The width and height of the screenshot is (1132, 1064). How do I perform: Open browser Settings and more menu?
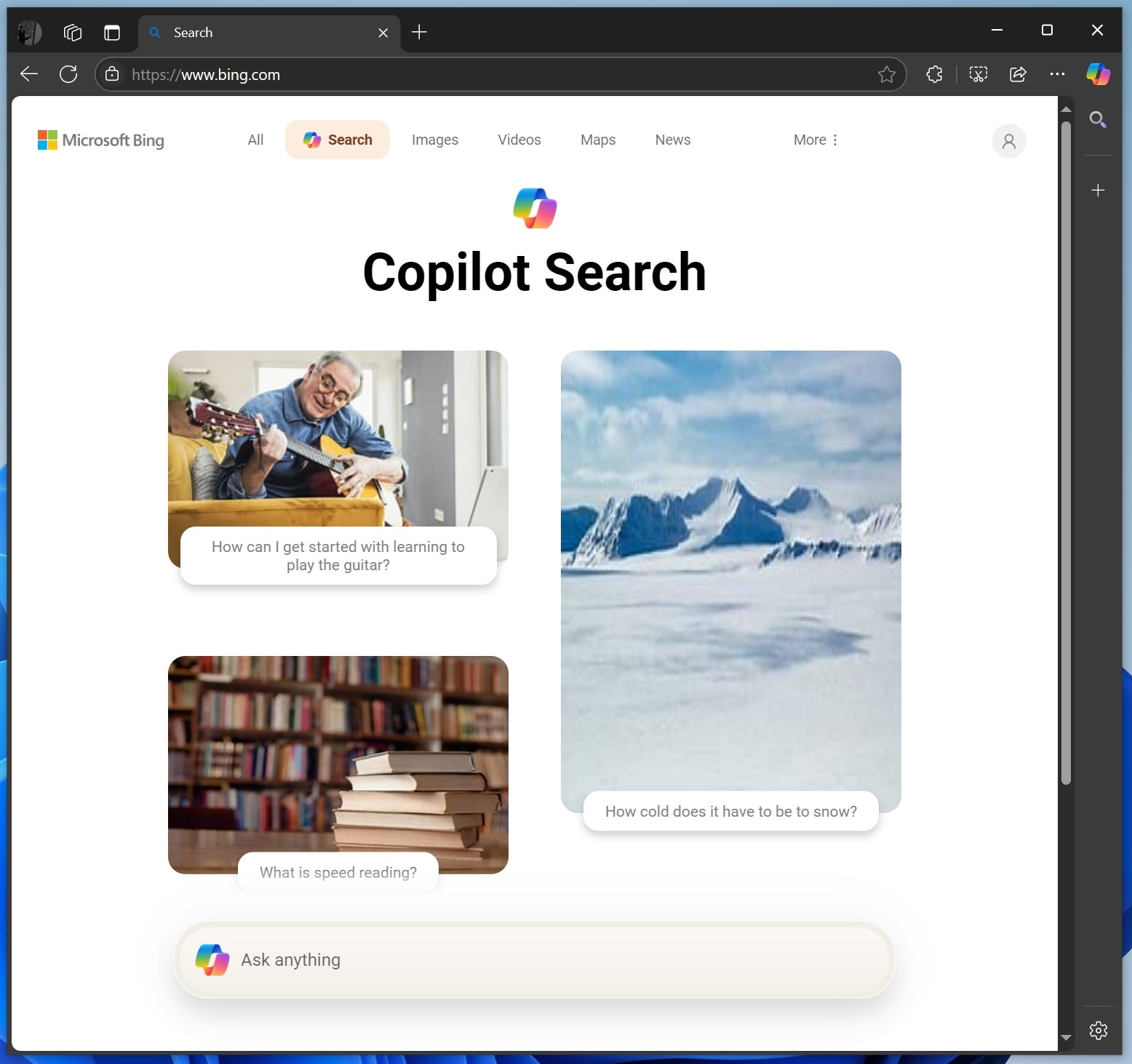coord(1057,74)
